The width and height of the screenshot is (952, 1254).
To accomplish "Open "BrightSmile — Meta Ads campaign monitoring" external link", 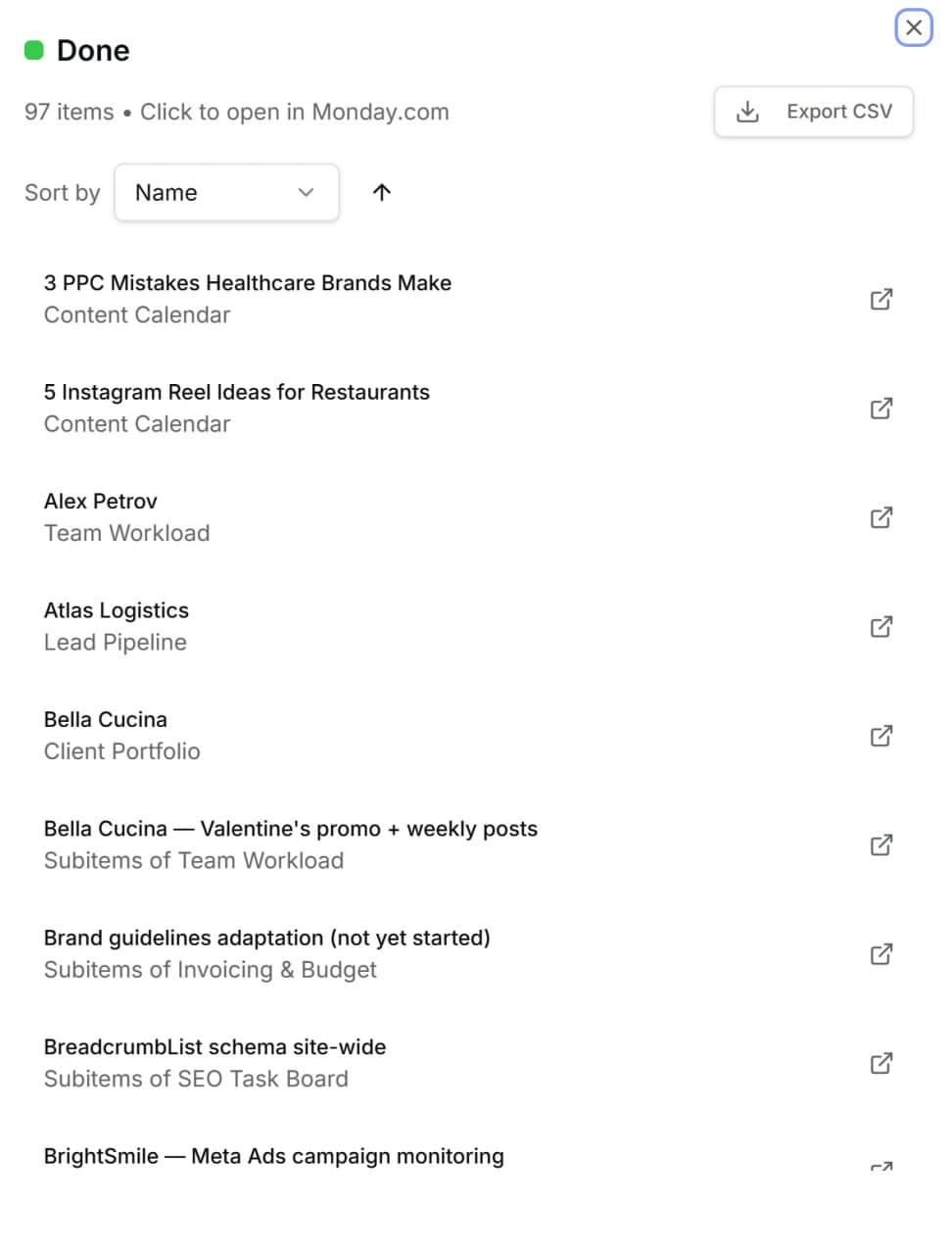I will [881, 1168].
